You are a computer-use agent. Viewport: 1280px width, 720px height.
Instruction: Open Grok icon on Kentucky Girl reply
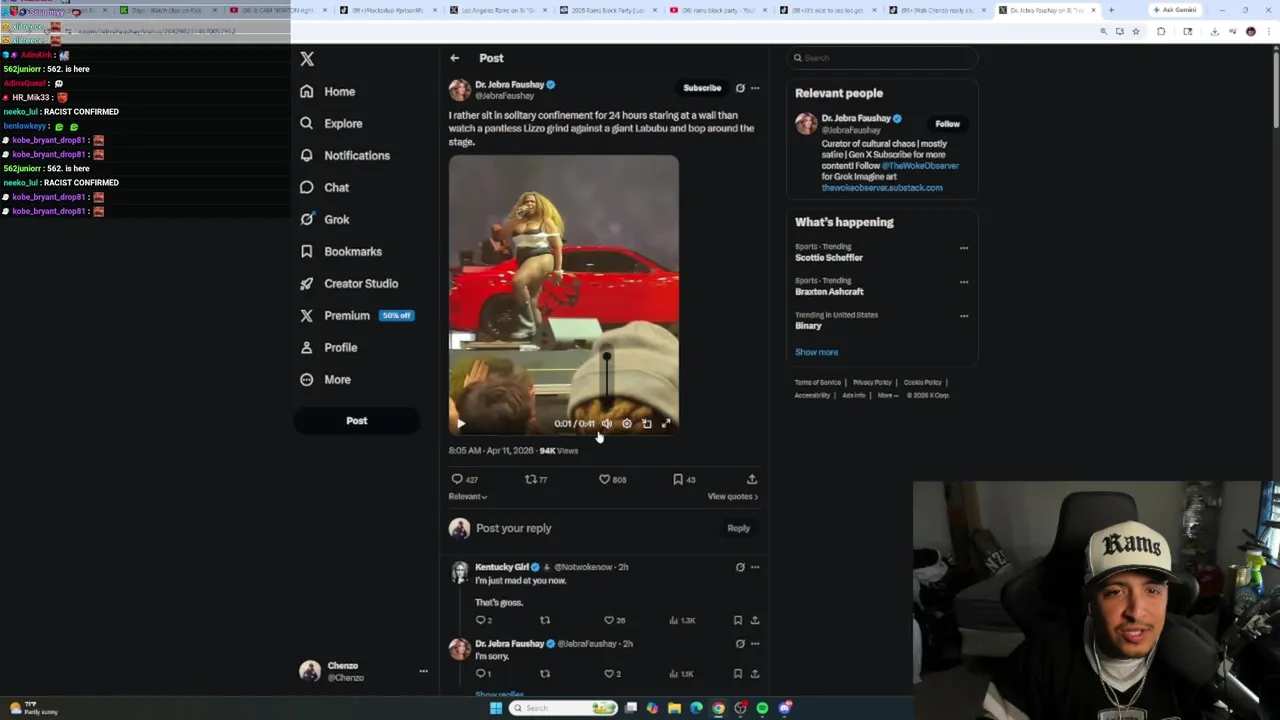click(x=740, y=567)
